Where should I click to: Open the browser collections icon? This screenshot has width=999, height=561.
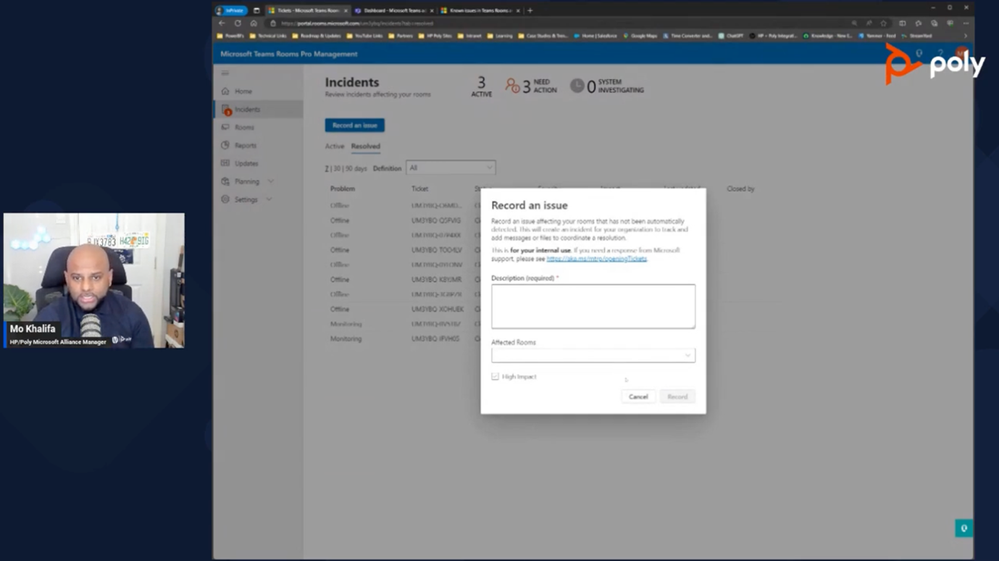click(x=934, y=23)
